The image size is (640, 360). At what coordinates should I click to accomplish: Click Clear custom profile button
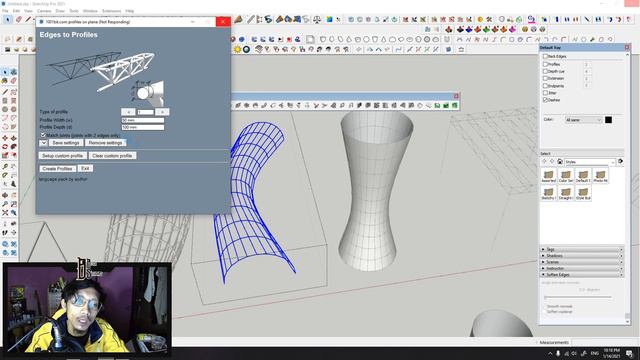pos(112,156)
